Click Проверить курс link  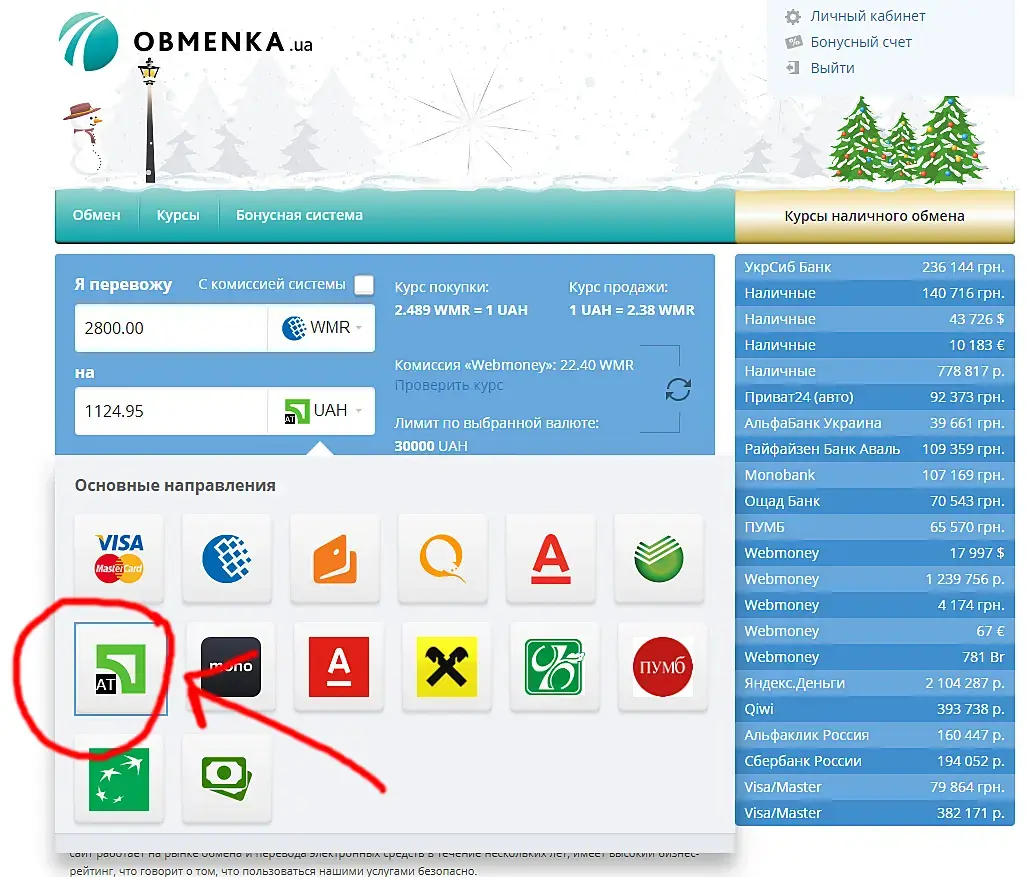(449, 385)
